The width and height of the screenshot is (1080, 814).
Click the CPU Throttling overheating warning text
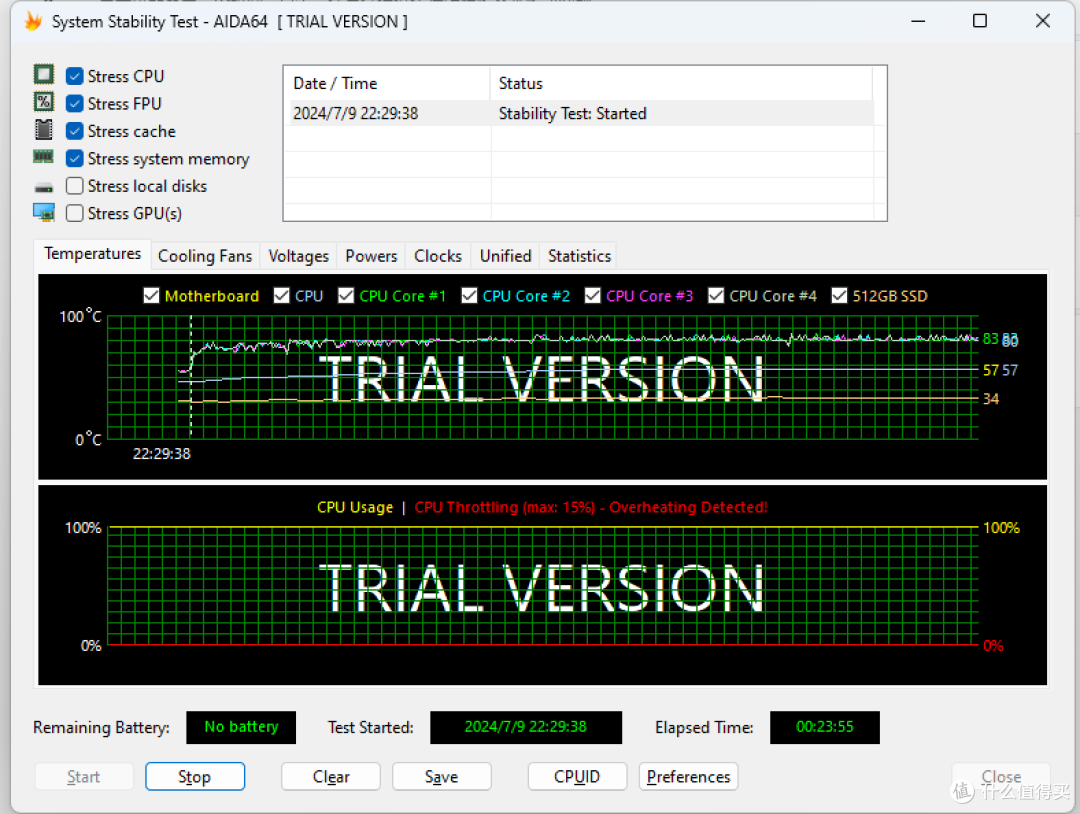(x=591, y=508)
